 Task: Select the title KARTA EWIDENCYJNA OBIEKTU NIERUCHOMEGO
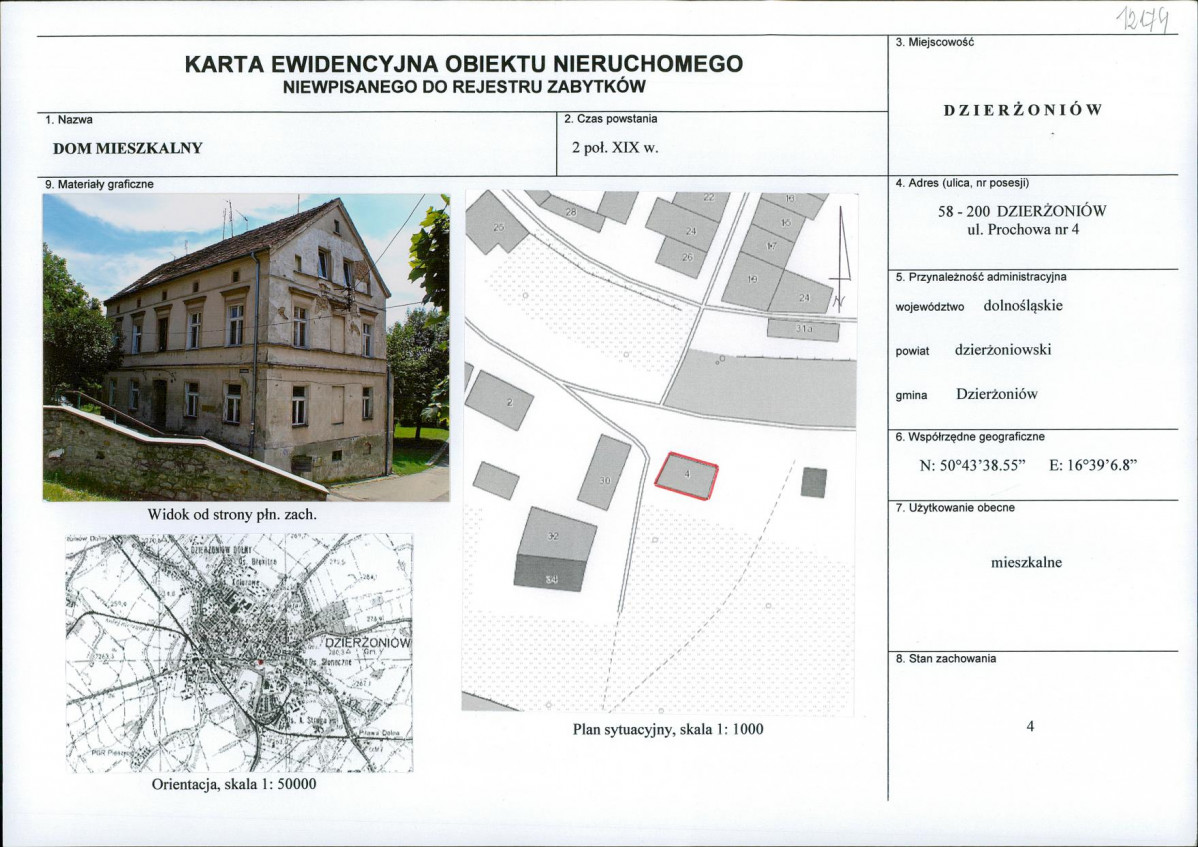(x=460, y=62)
